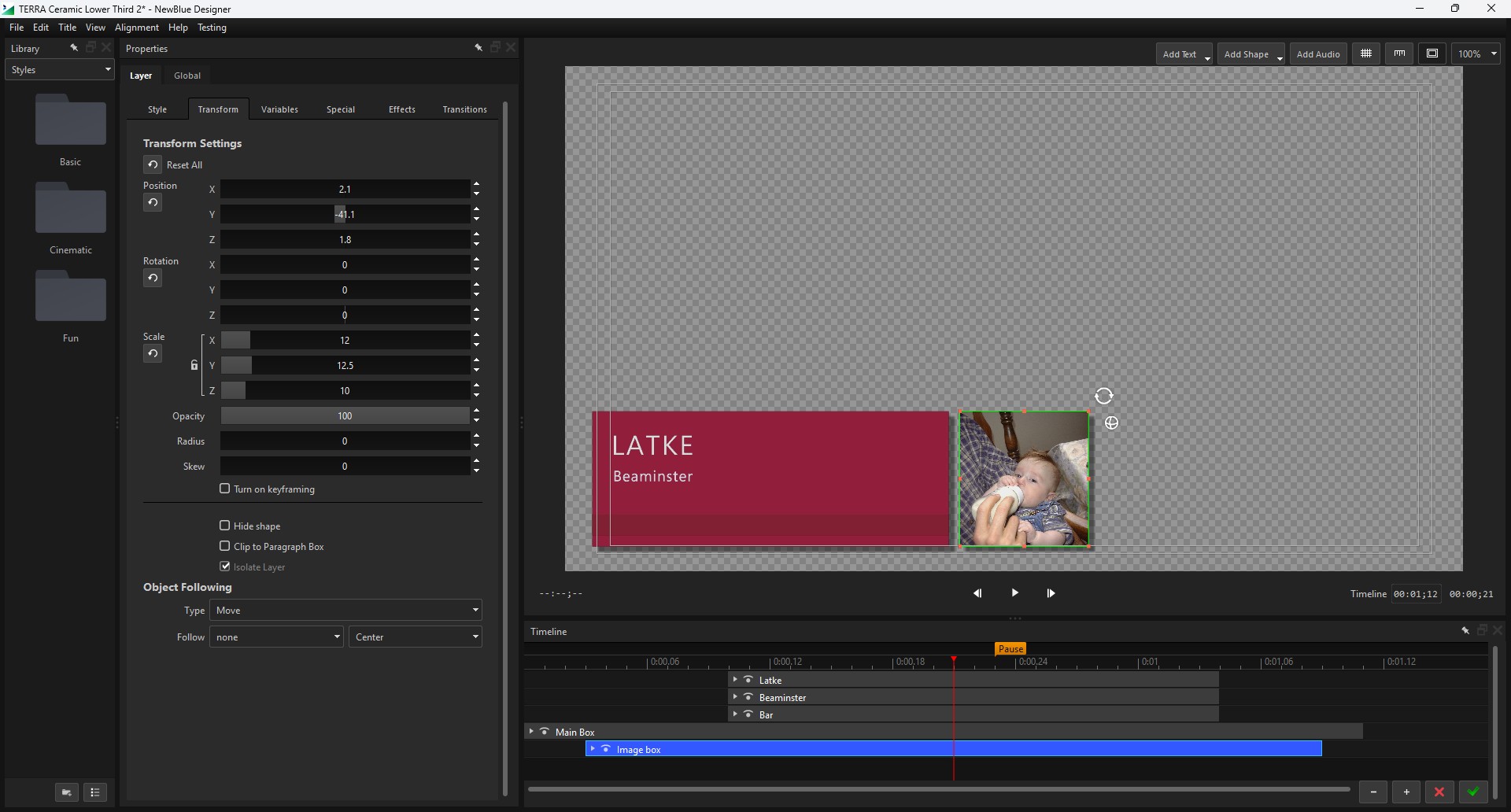Toggle safe area frame icon
Screen dimensions: 1511x812
pyautogui.click(x=1432, y=54)
